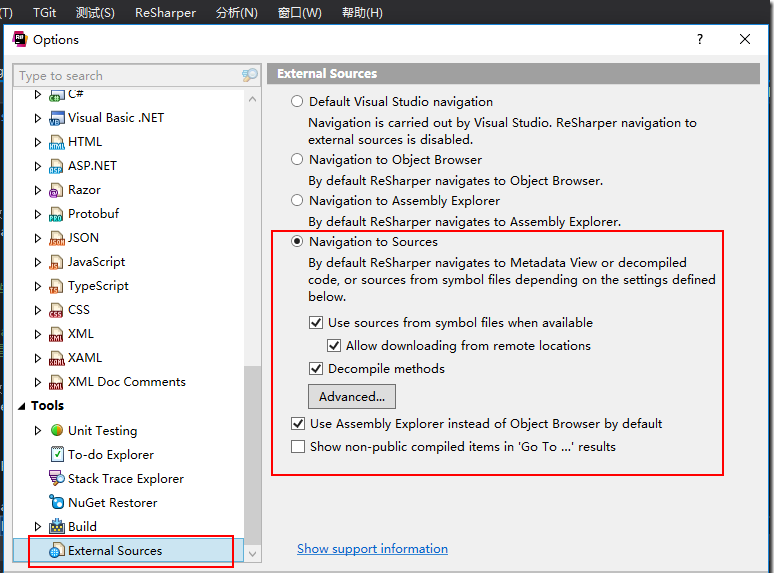Click the ASP.NET file icon
Image resolution: width=774 pixels, height=573 pixels.
point(56,166)
